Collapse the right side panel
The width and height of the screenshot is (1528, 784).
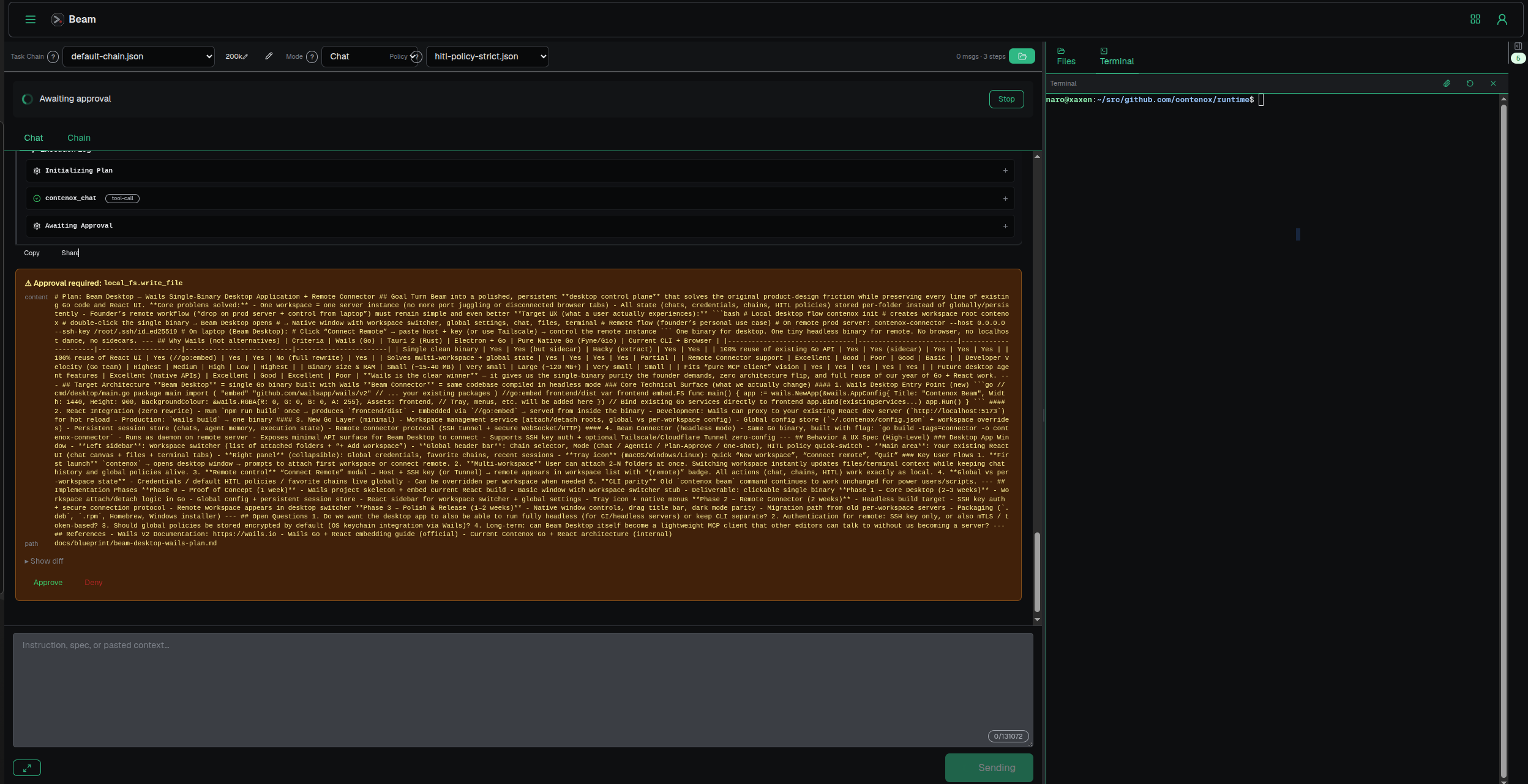pyautogui.click(x=1518, y=47)
